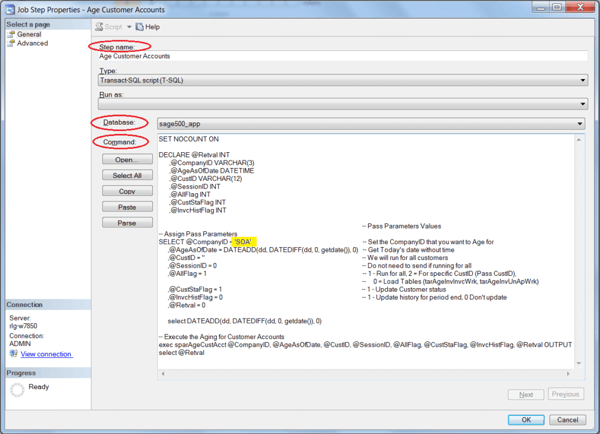
Task: Click the Script toolbar icon
Action: [x=101, y=25]
